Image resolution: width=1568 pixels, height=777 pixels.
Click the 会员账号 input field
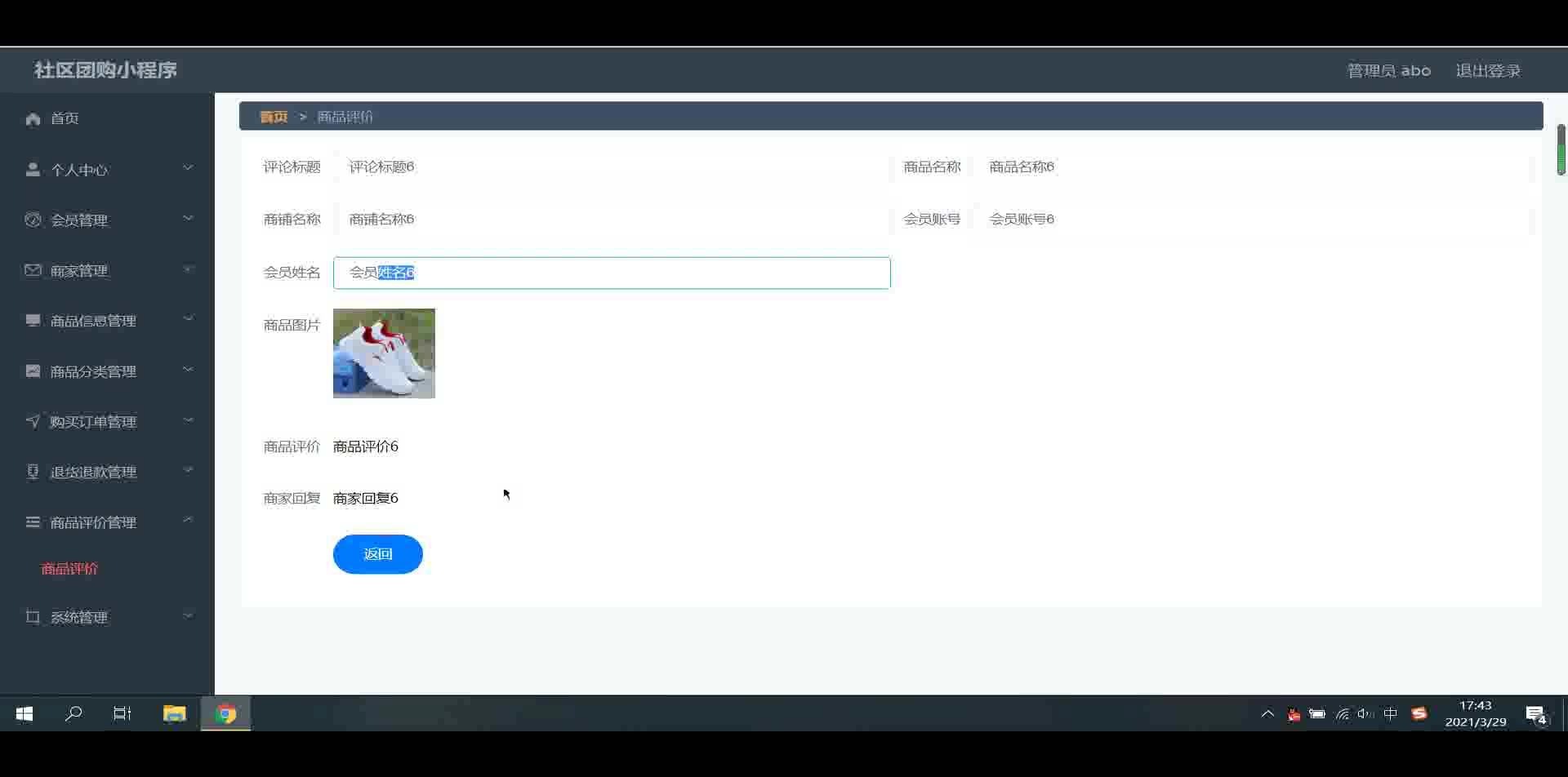(1253, 220)
